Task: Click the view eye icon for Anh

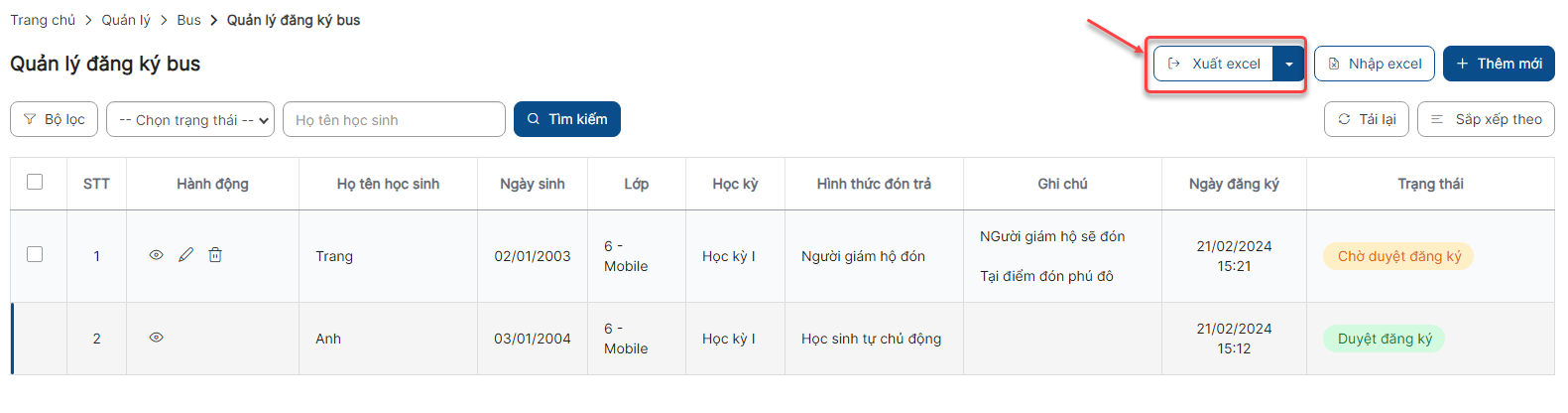Action: (156, 338)
